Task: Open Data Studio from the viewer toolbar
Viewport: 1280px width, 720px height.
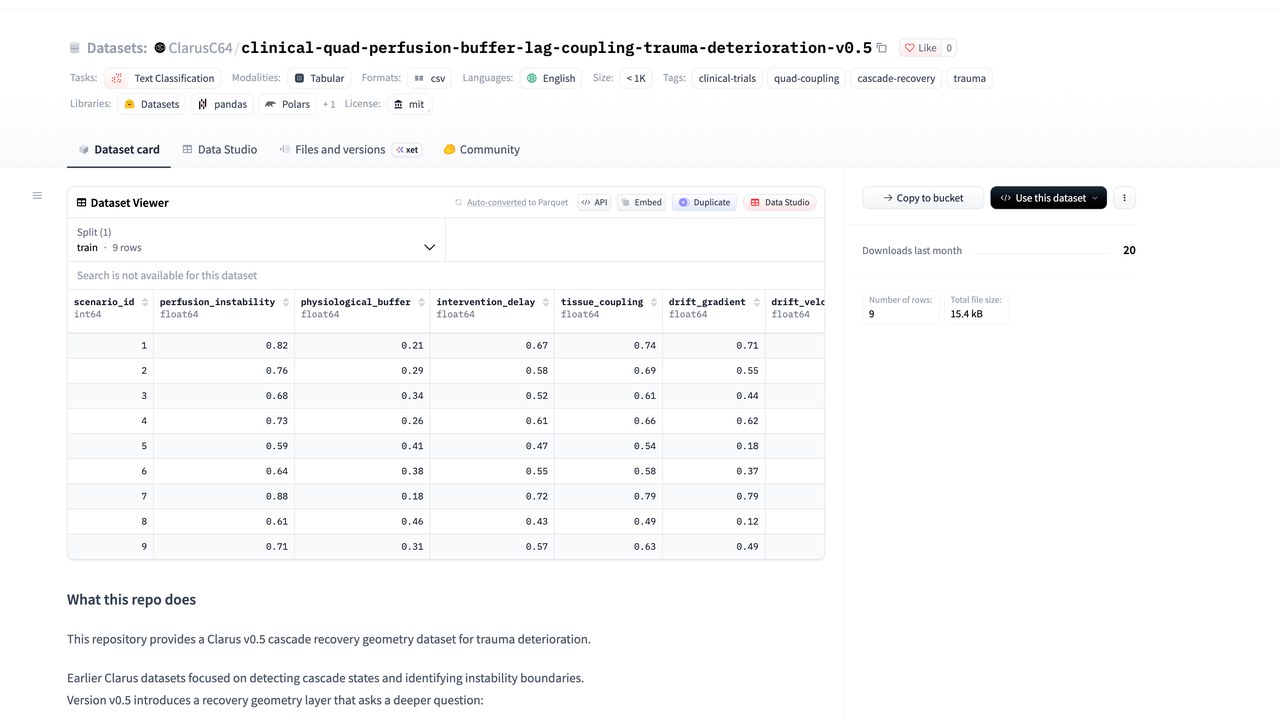Action: tap(780, 202)
